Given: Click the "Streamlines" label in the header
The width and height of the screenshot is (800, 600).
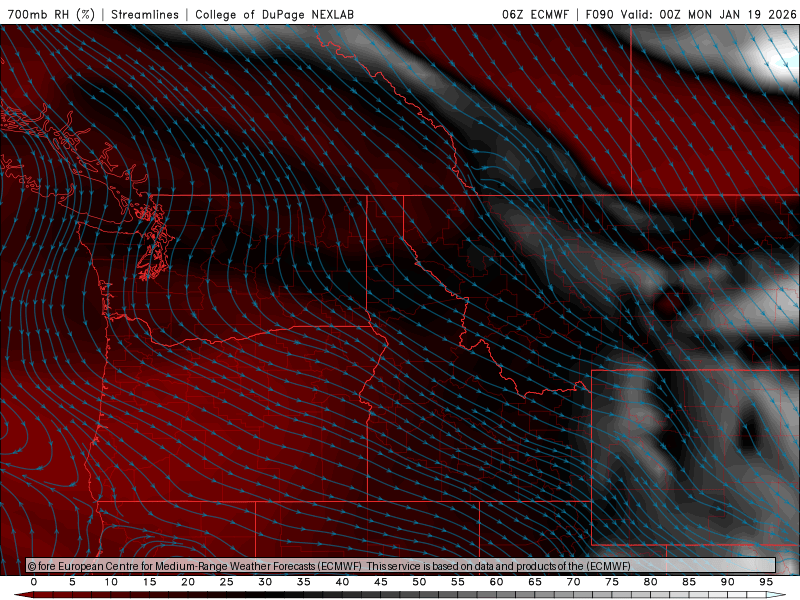Looking at the screenshot, I should (145, 14).
